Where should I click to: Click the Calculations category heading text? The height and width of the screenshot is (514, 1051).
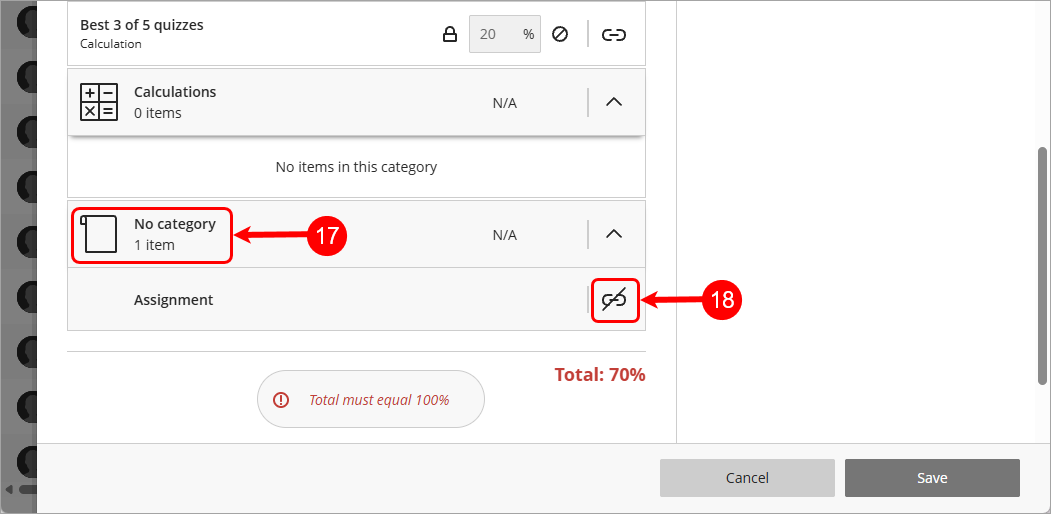coord(175,92)
